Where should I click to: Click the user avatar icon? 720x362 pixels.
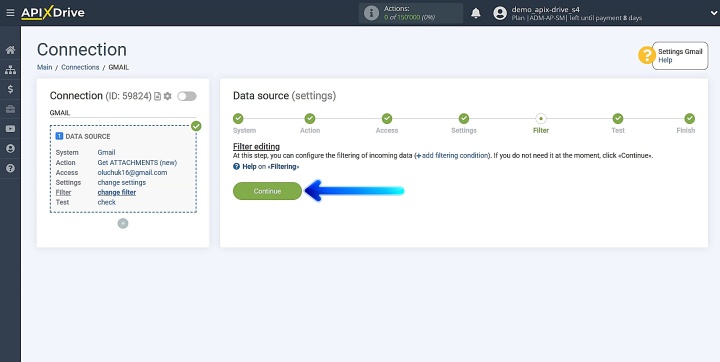pyautogui.click(x=500, y=13)
